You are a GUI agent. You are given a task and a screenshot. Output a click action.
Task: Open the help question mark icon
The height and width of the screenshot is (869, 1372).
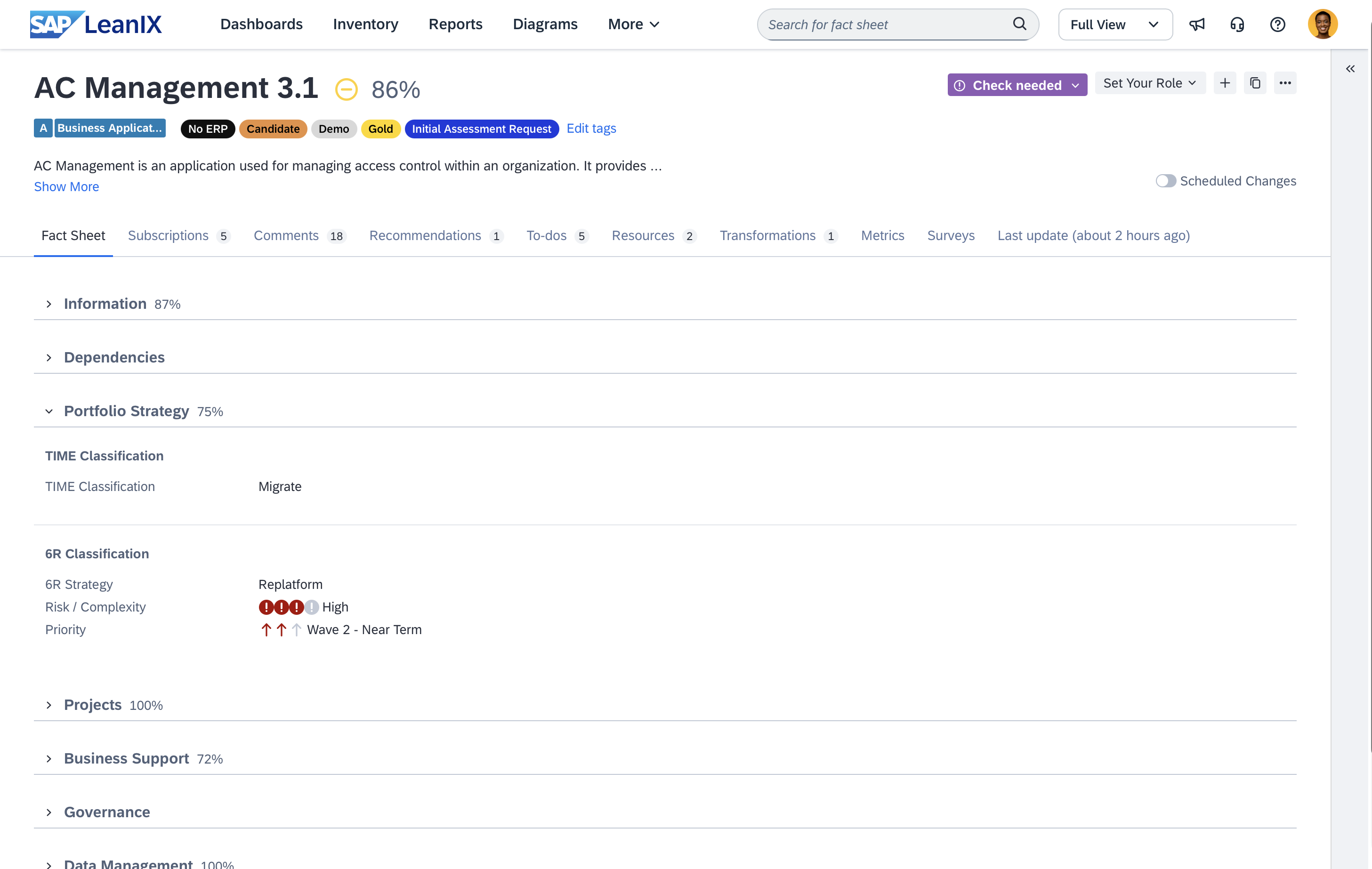(1277, 24)
